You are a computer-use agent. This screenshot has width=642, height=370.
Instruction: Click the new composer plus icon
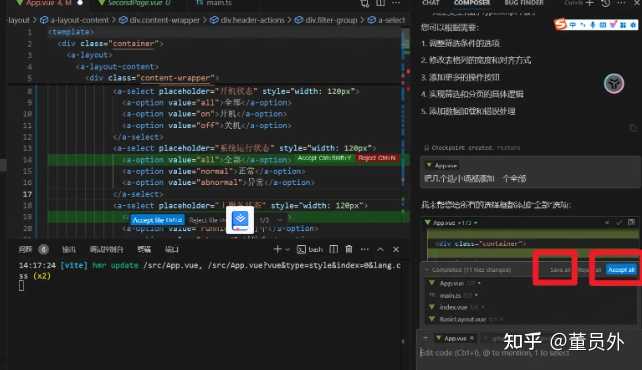click(x=589, y=3)
